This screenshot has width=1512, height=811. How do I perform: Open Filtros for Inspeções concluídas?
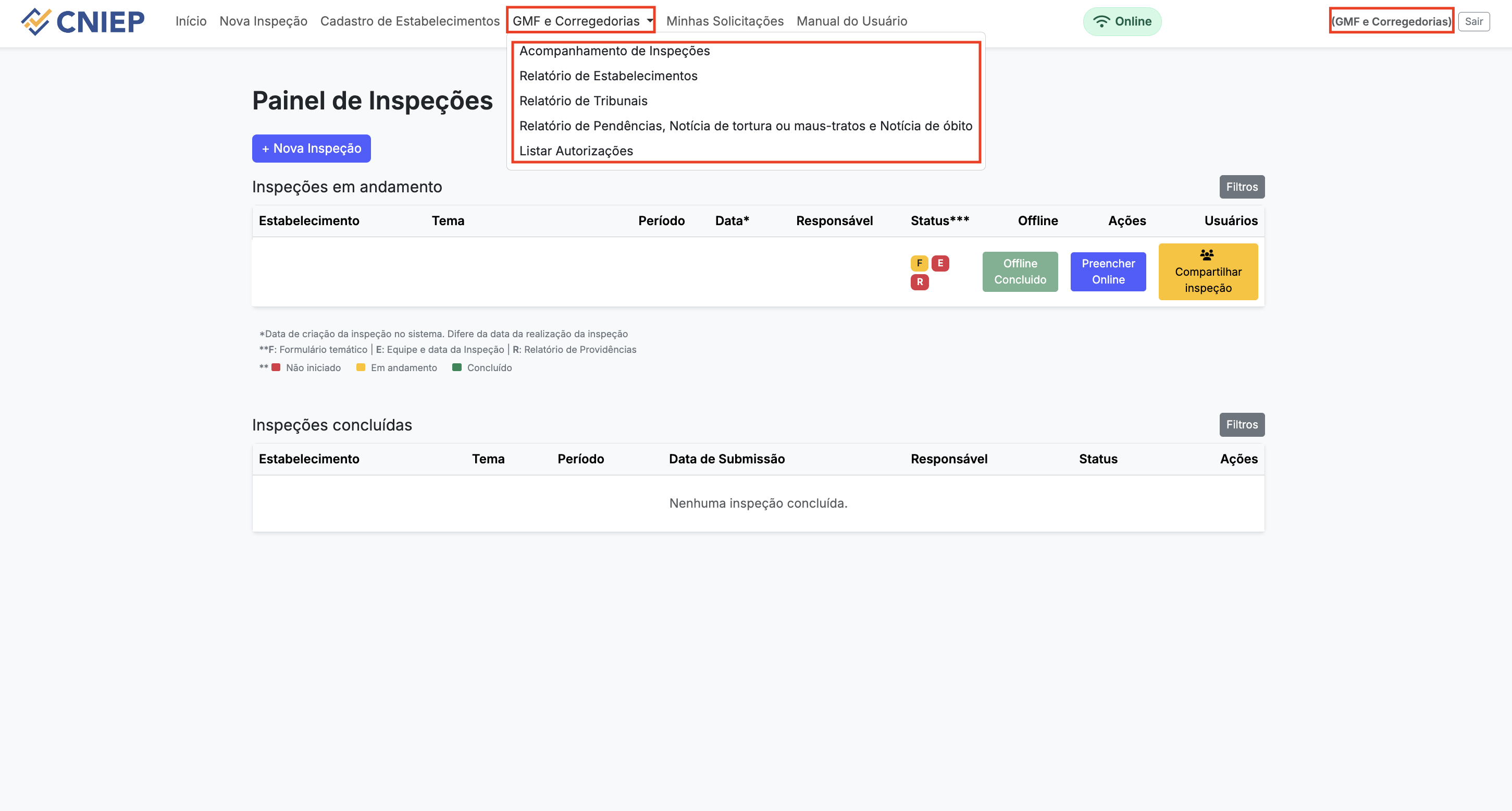click(x=1242, y=425)
